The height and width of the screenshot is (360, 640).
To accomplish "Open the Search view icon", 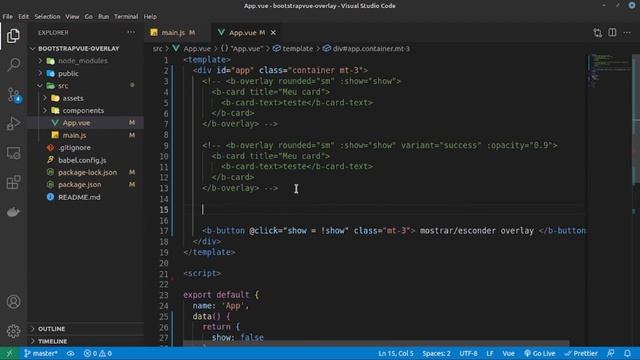I will pyautogui.click(x=13, y=64).
